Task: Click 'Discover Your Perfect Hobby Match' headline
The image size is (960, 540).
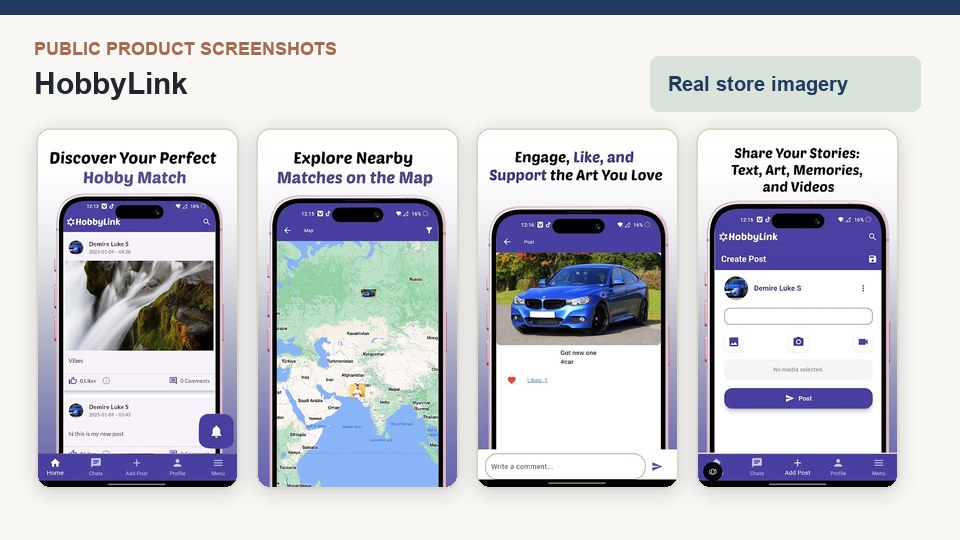Action: click(x=133, y=168)
